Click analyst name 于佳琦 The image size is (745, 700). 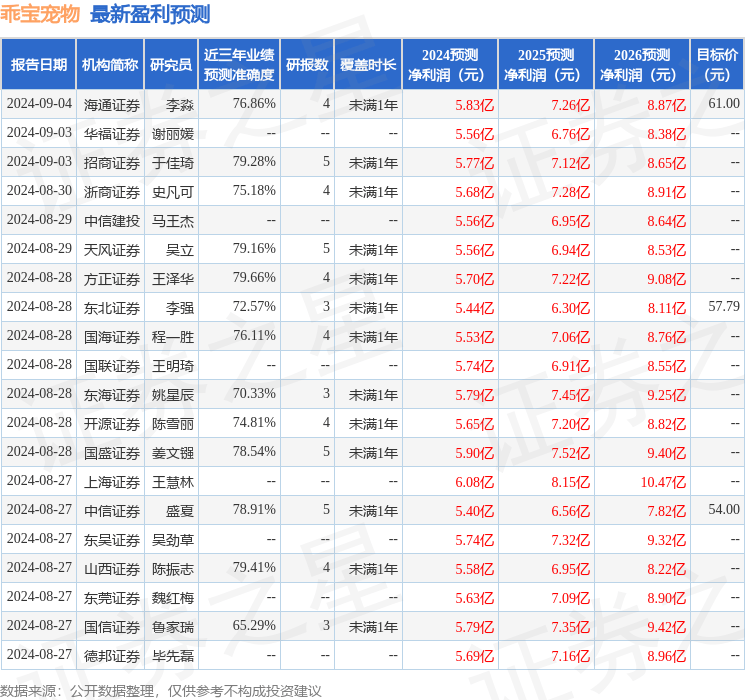(173, 163)
